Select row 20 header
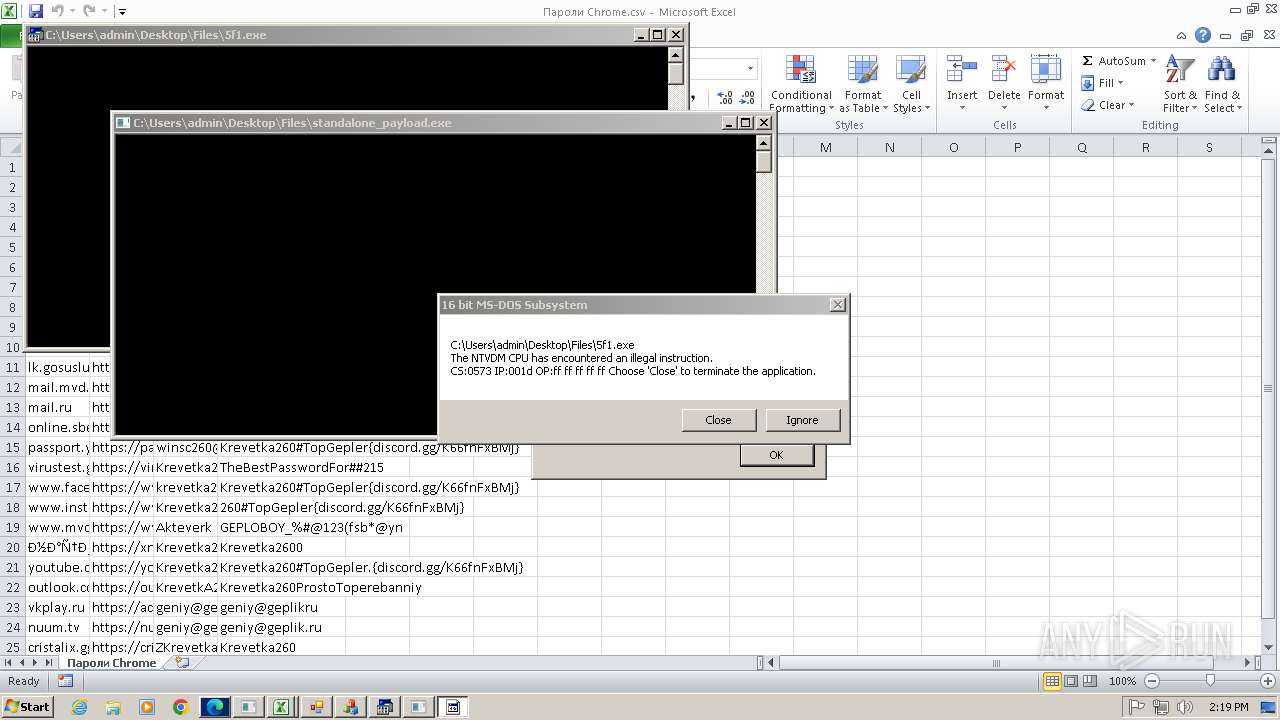1280x720 pixels. (13, 547)
